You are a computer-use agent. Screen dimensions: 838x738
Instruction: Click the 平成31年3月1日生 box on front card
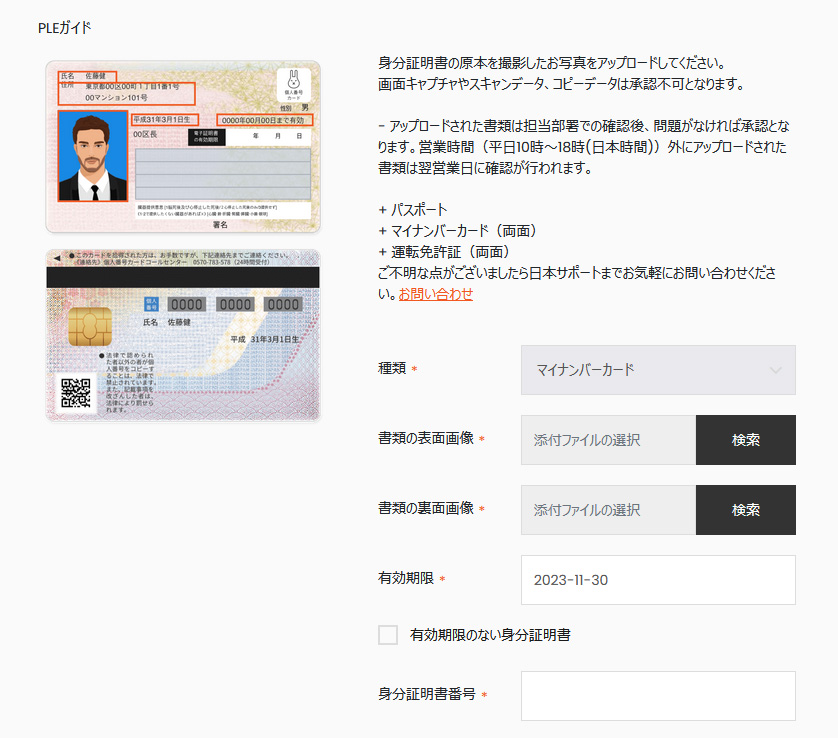(x=165, y=120)
